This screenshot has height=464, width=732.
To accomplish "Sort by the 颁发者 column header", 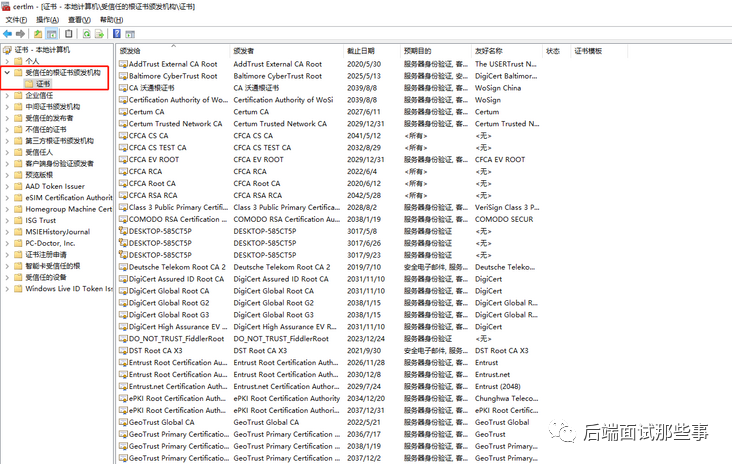I will 286,51.
